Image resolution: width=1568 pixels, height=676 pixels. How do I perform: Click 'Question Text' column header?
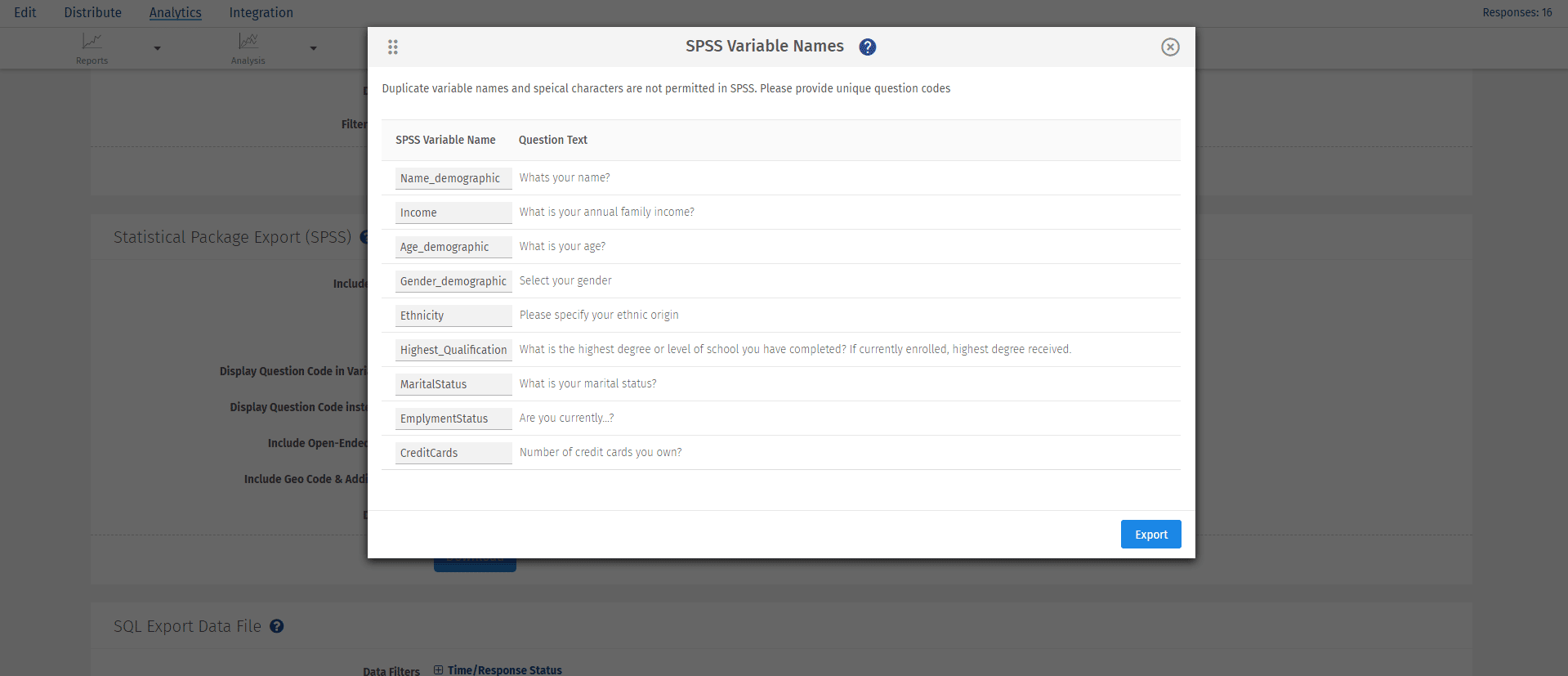click(553, 140)
